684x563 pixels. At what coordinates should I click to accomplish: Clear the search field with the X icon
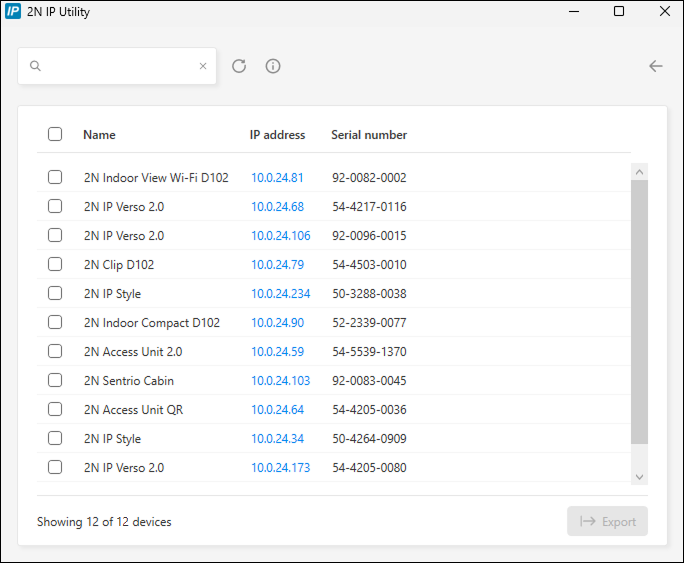pyautogui.click(x=203, y=66)
